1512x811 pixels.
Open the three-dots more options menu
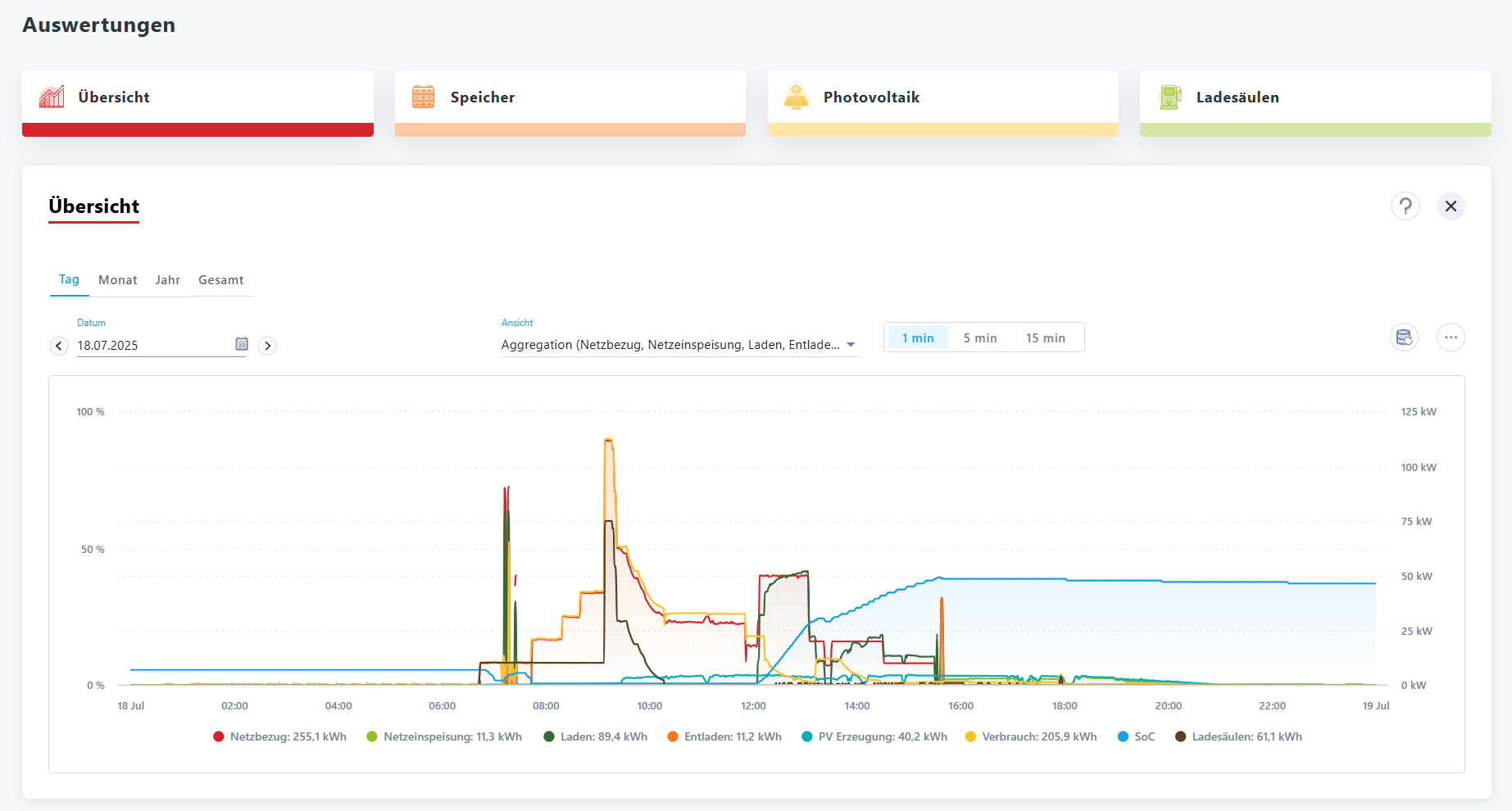tap(1451, 338)
